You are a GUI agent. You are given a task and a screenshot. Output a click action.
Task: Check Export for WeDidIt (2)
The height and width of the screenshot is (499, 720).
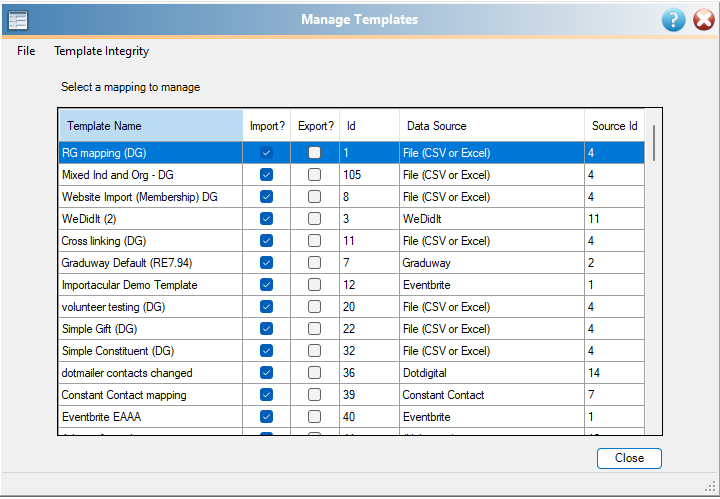[x=315, y=219]
